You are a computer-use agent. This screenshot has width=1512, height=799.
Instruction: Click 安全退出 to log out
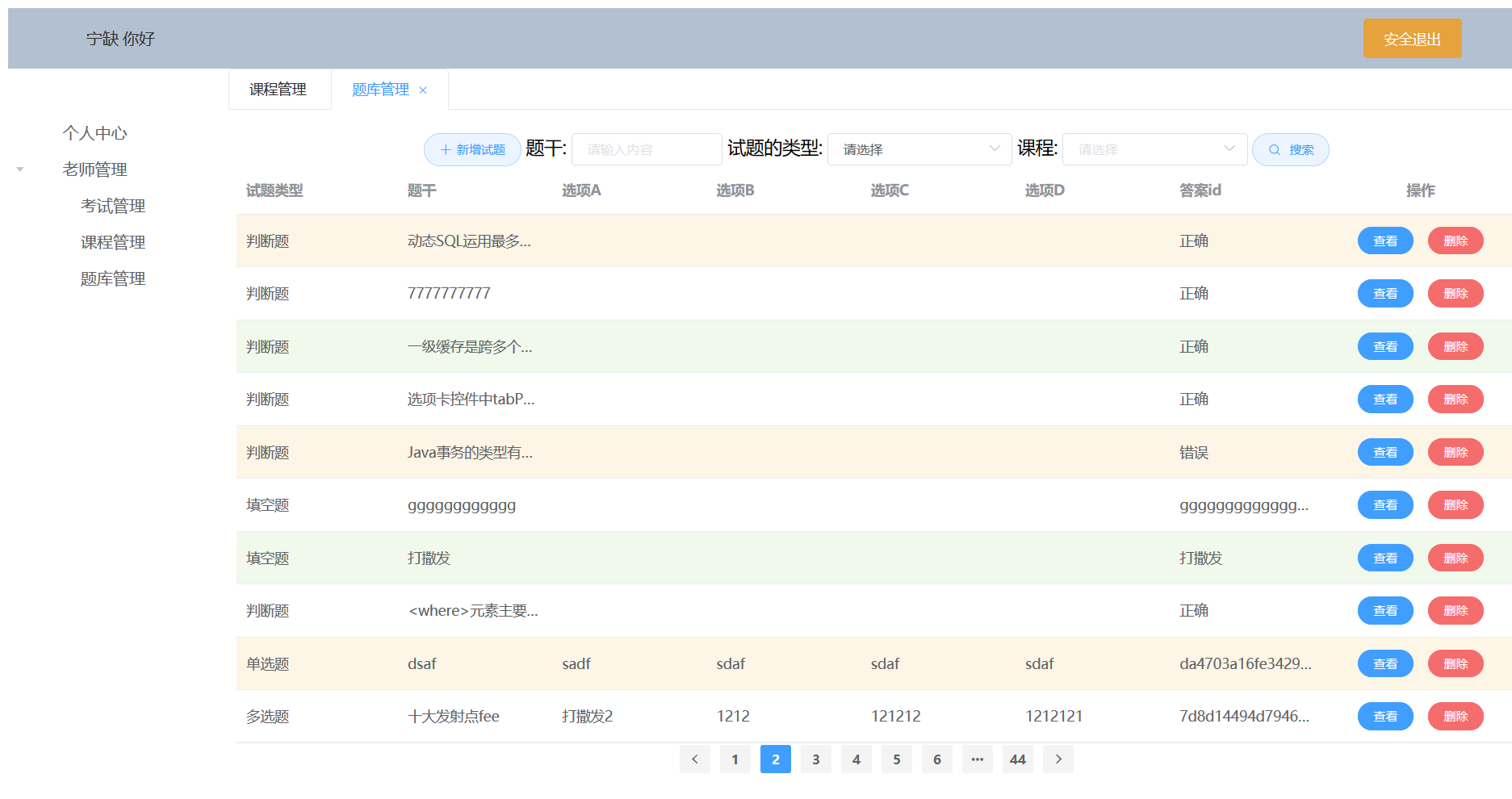1412,37
